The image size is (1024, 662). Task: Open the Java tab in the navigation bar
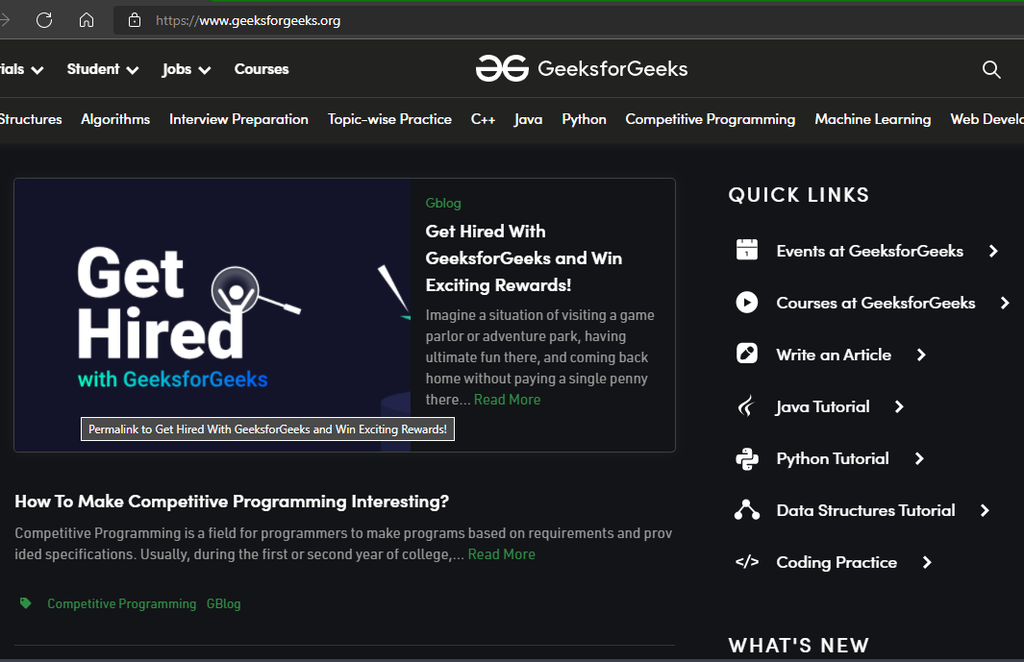(x=528, y=119)
